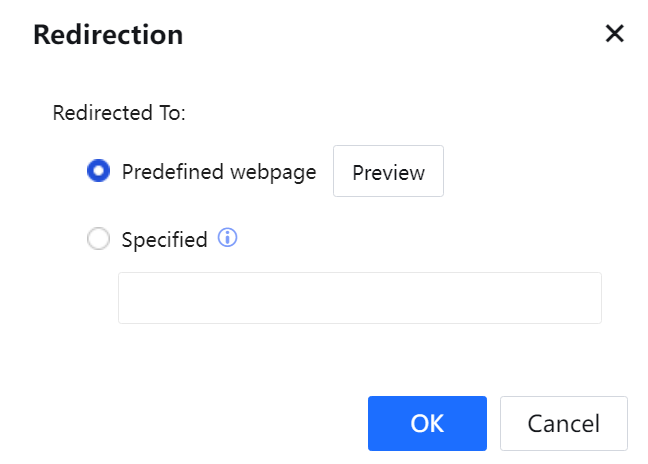The width and height of the screenshot is (648, 464).
Task: Select the Predefined webpage radio button
Action: click(98, 172)
